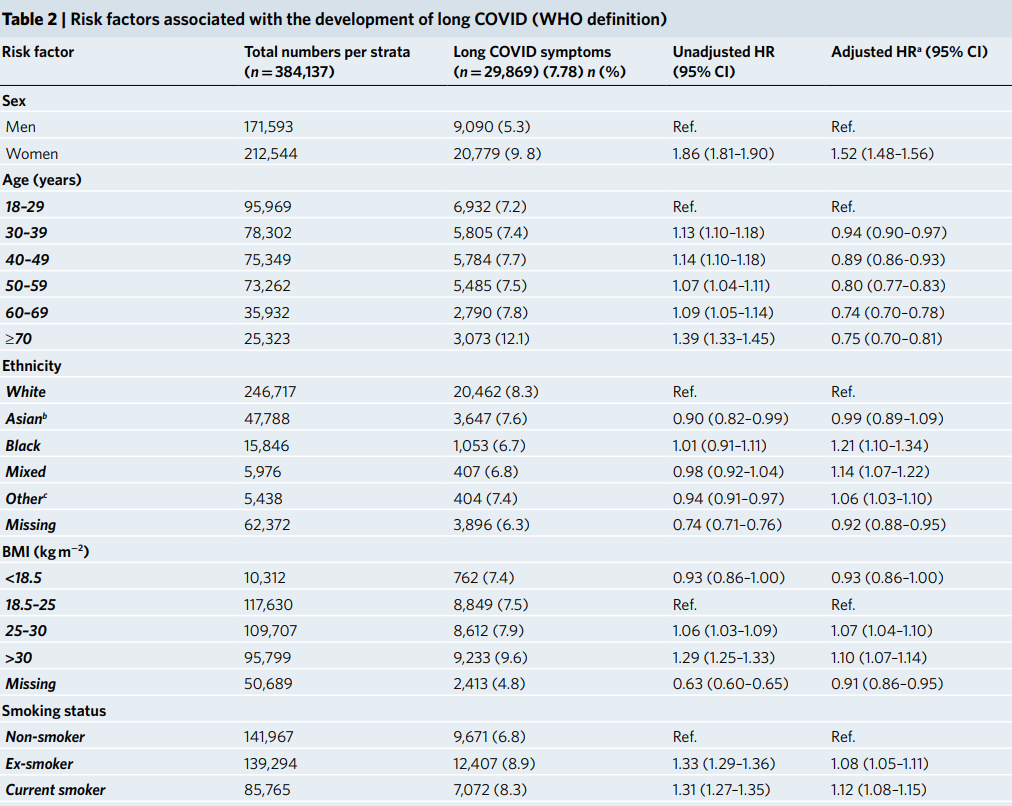Select the "<18.5" BMI row label
Image resolution: width=1012 pixels, height=806 pixels.
(x=25, y=578)
